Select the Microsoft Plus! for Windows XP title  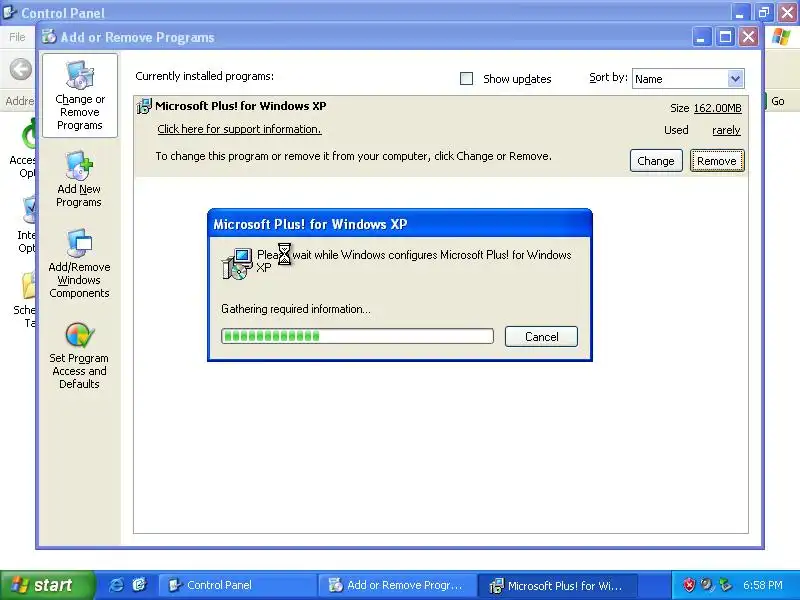(241, 106)
